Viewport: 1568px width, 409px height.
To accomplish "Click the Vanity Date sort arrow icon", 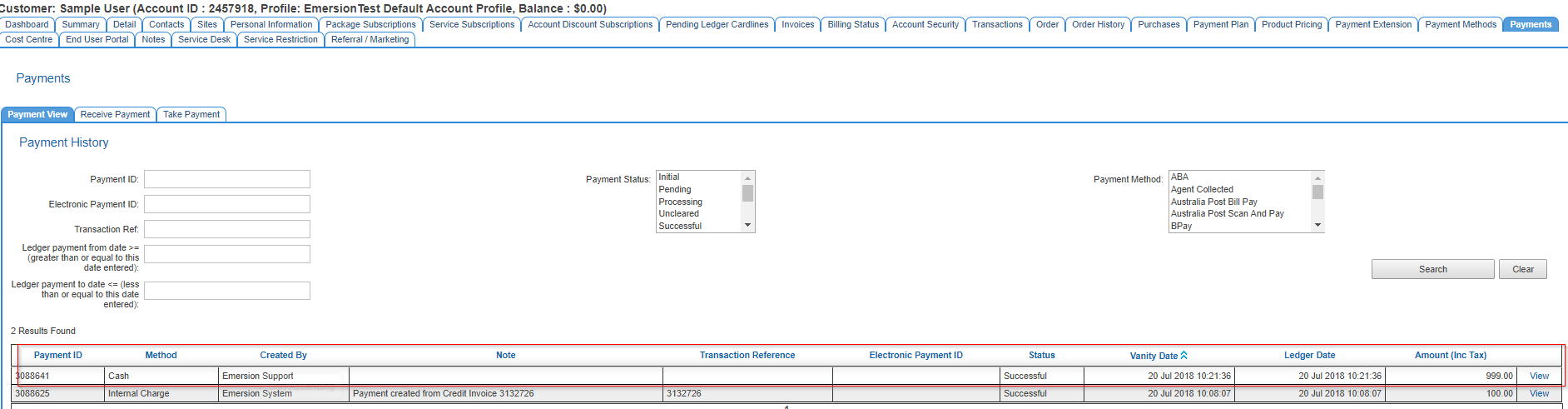I will (1183, 356).
